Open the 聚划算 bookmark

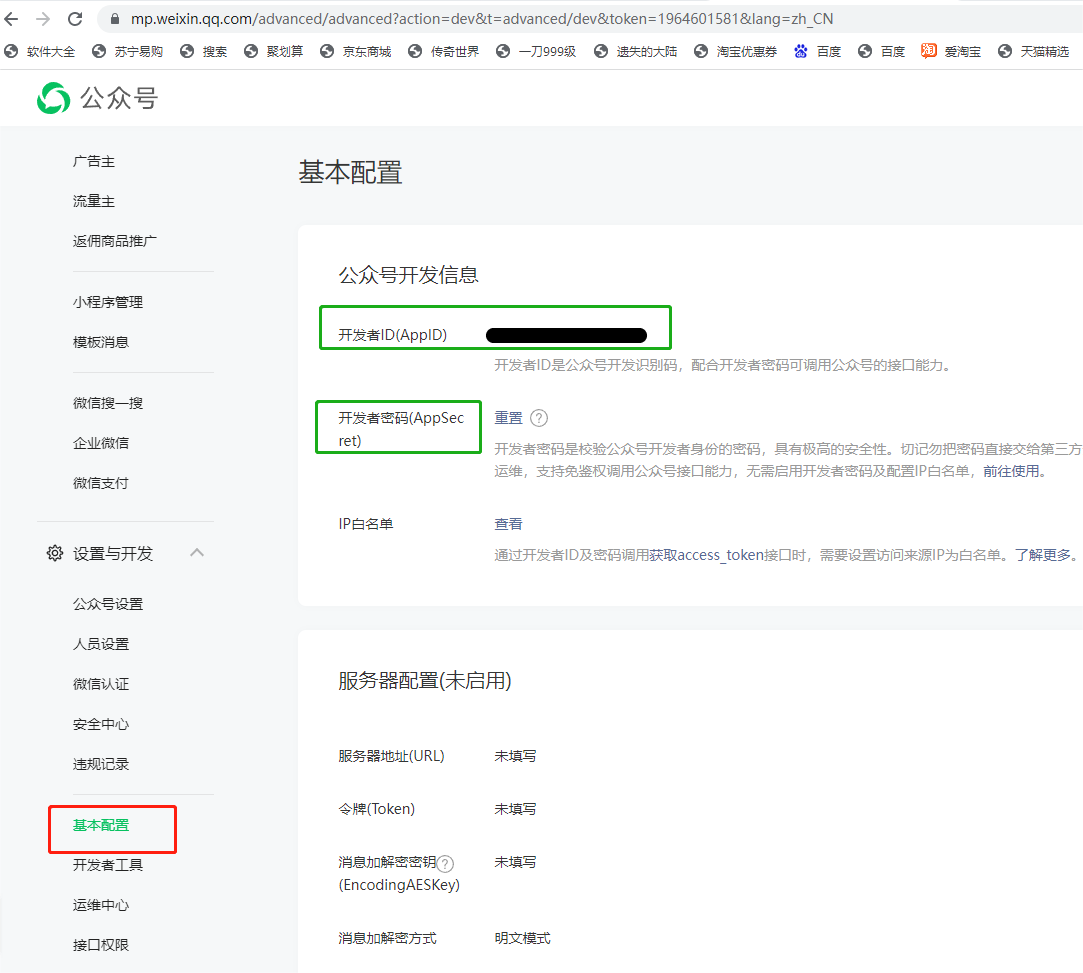274,51
